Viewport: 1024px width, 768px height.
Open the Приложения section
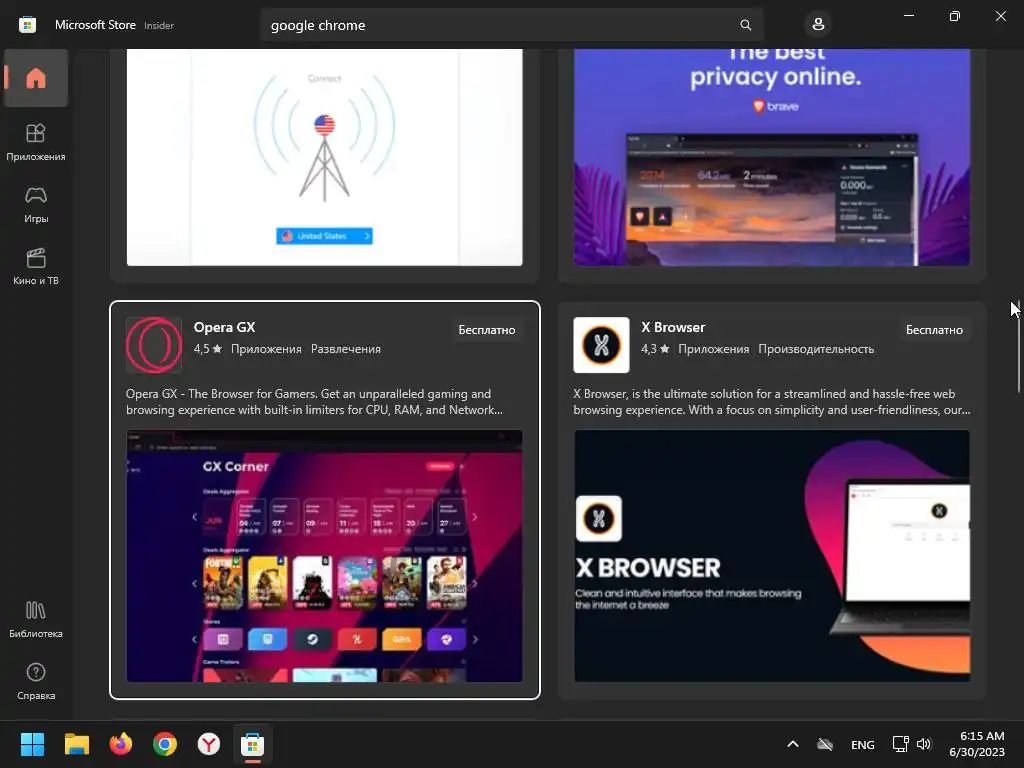tap(36, 142)
